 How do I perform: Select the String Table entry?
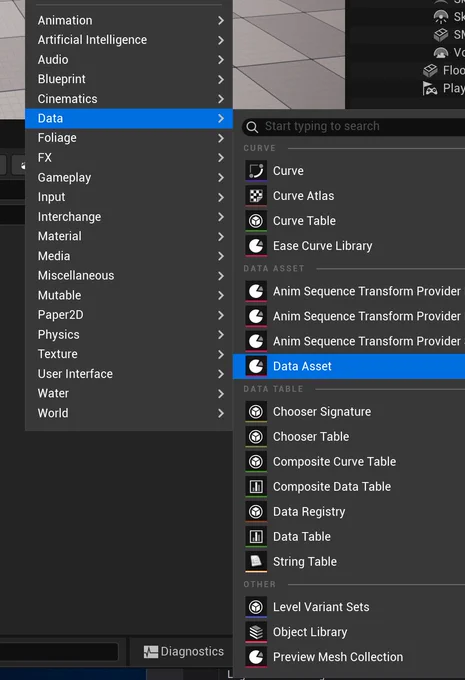(349, 562)
